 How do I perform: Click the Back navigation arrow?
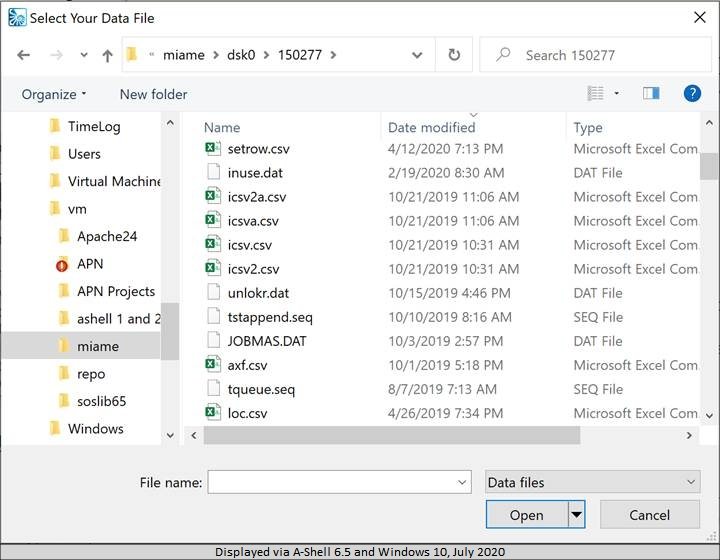pos(23,55)
